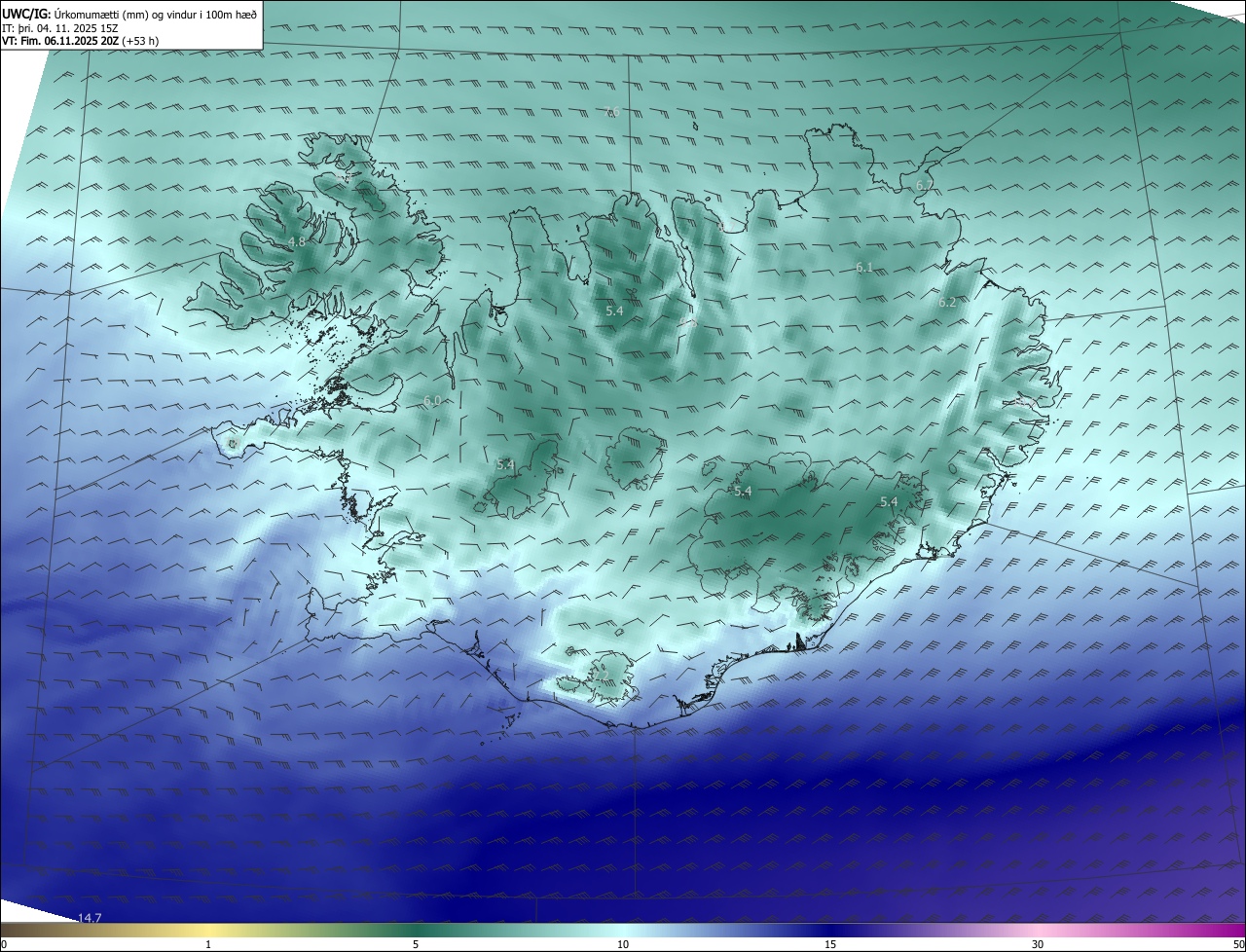The width and height of the screenshot is (1246, 952).
Task: Click the 6.1 value label
Action: pyautogui.click(x=864, y=268)
